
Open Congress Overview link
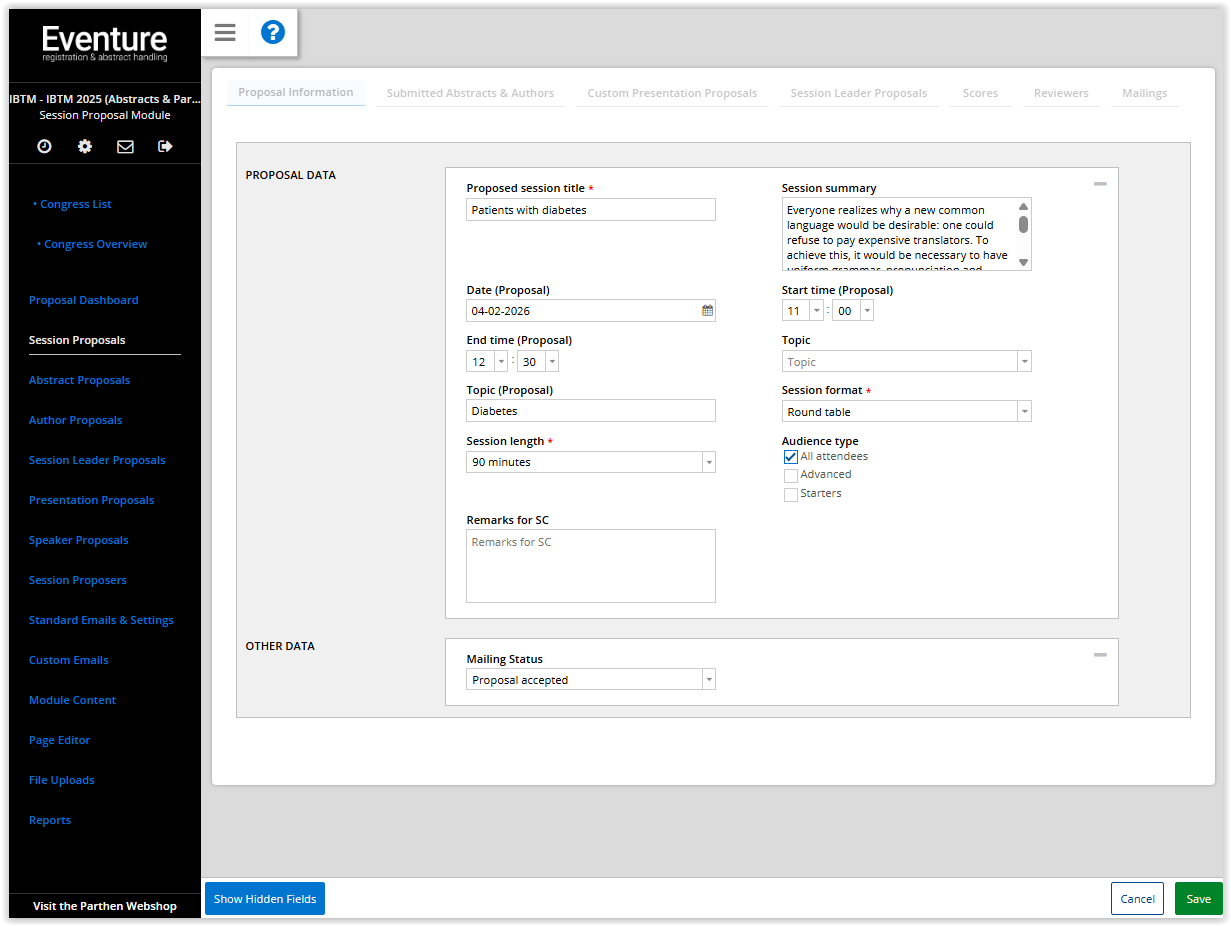[x=96, y=244]
